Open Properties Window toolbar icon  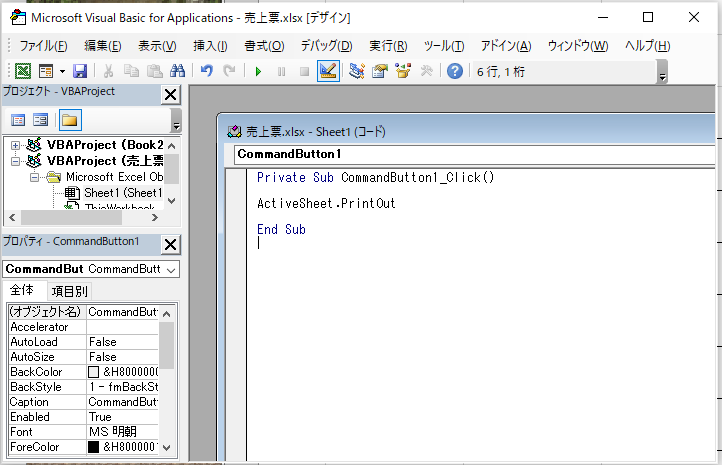click(380, 71)
